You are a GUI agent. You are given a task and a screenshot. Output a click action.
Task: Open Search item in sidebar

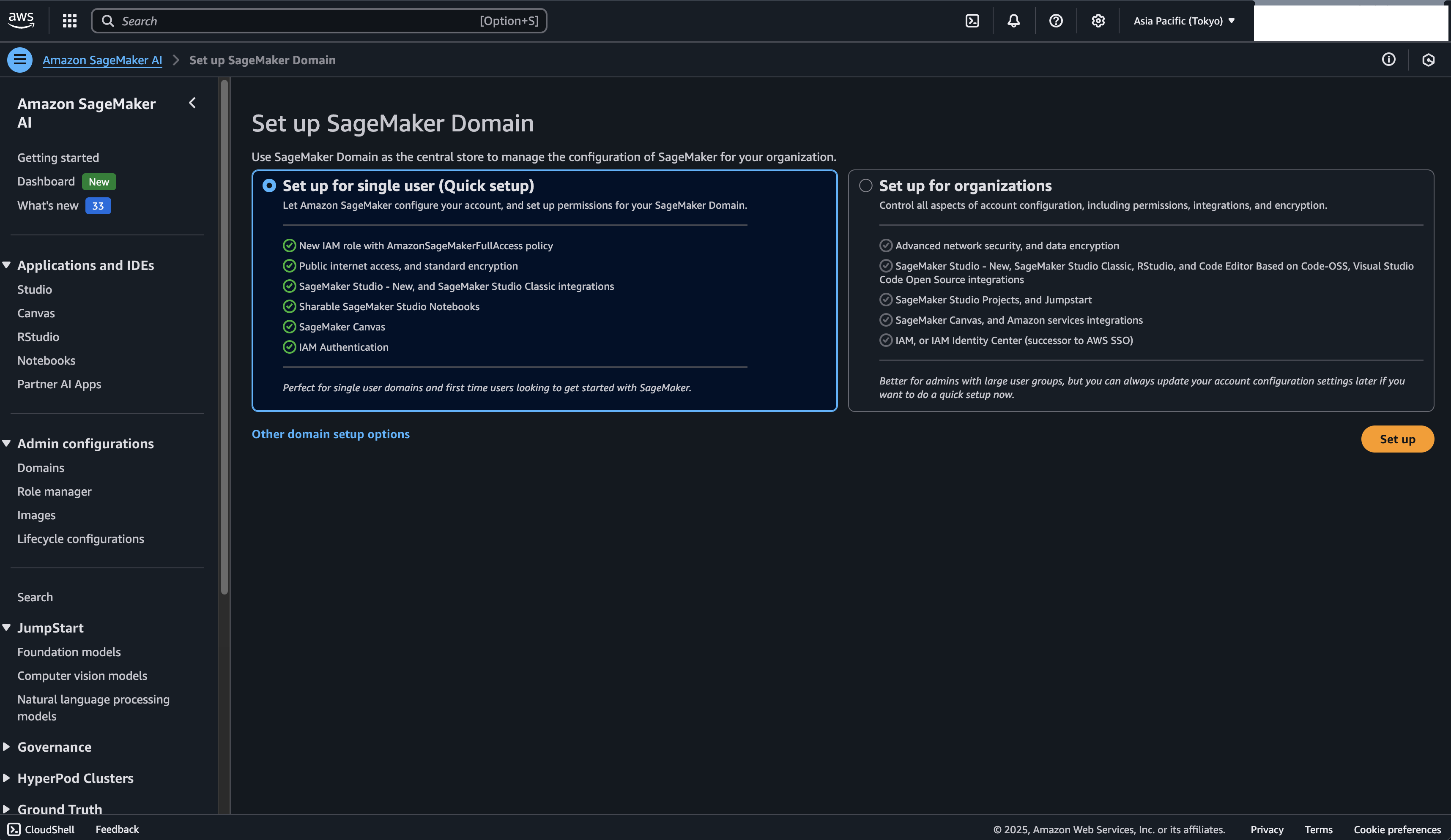pyautogui.click(x=35, y=597)
